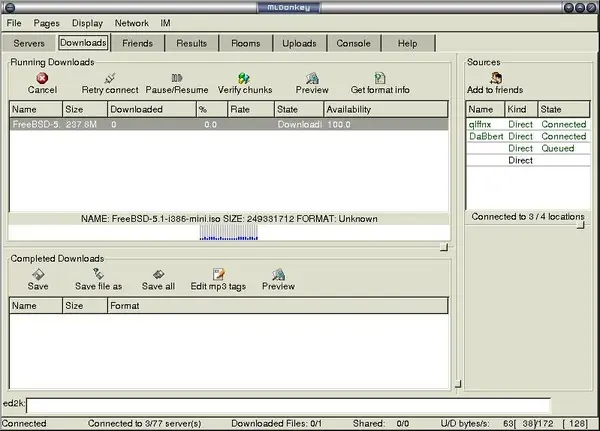Viewport: 600px width, 431px height.
Task: Click the Save file as icon
Action: [x=98, y=274]
